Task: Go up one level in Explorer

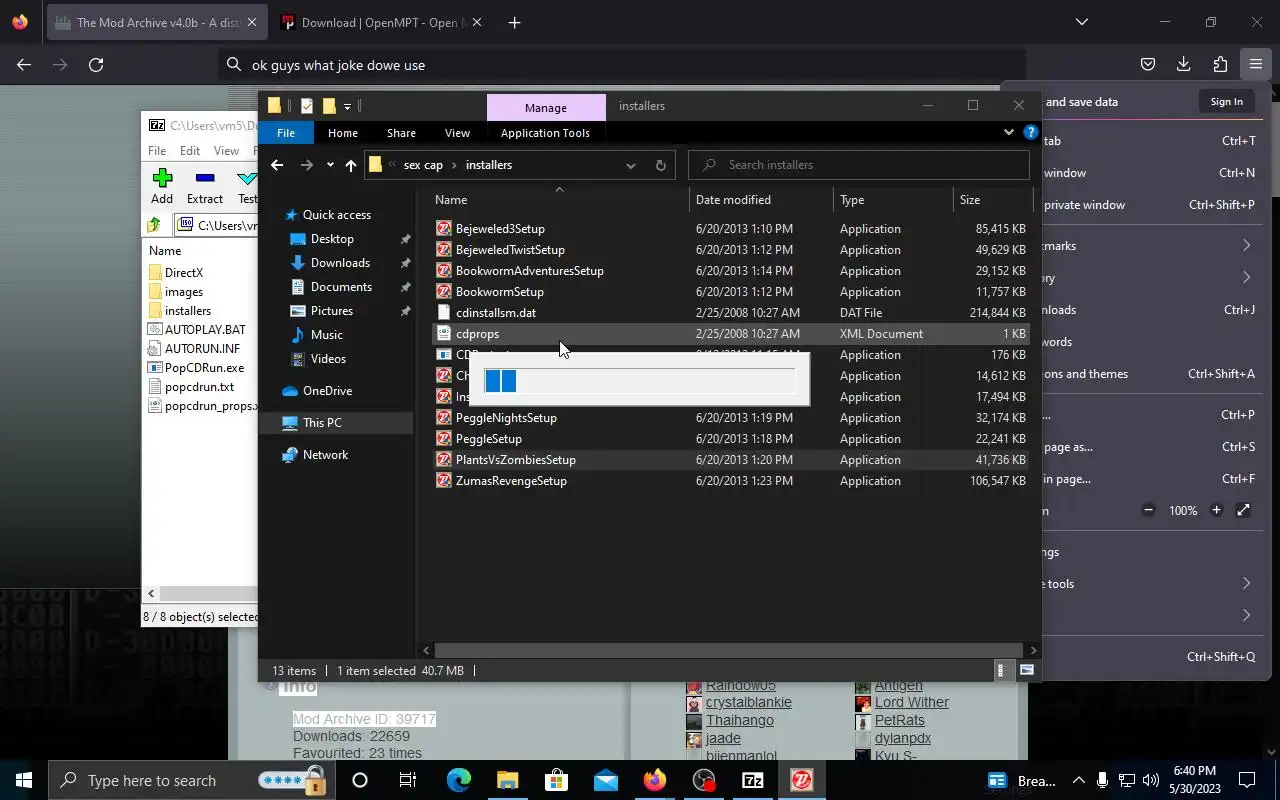Action: tap(350, 165)
